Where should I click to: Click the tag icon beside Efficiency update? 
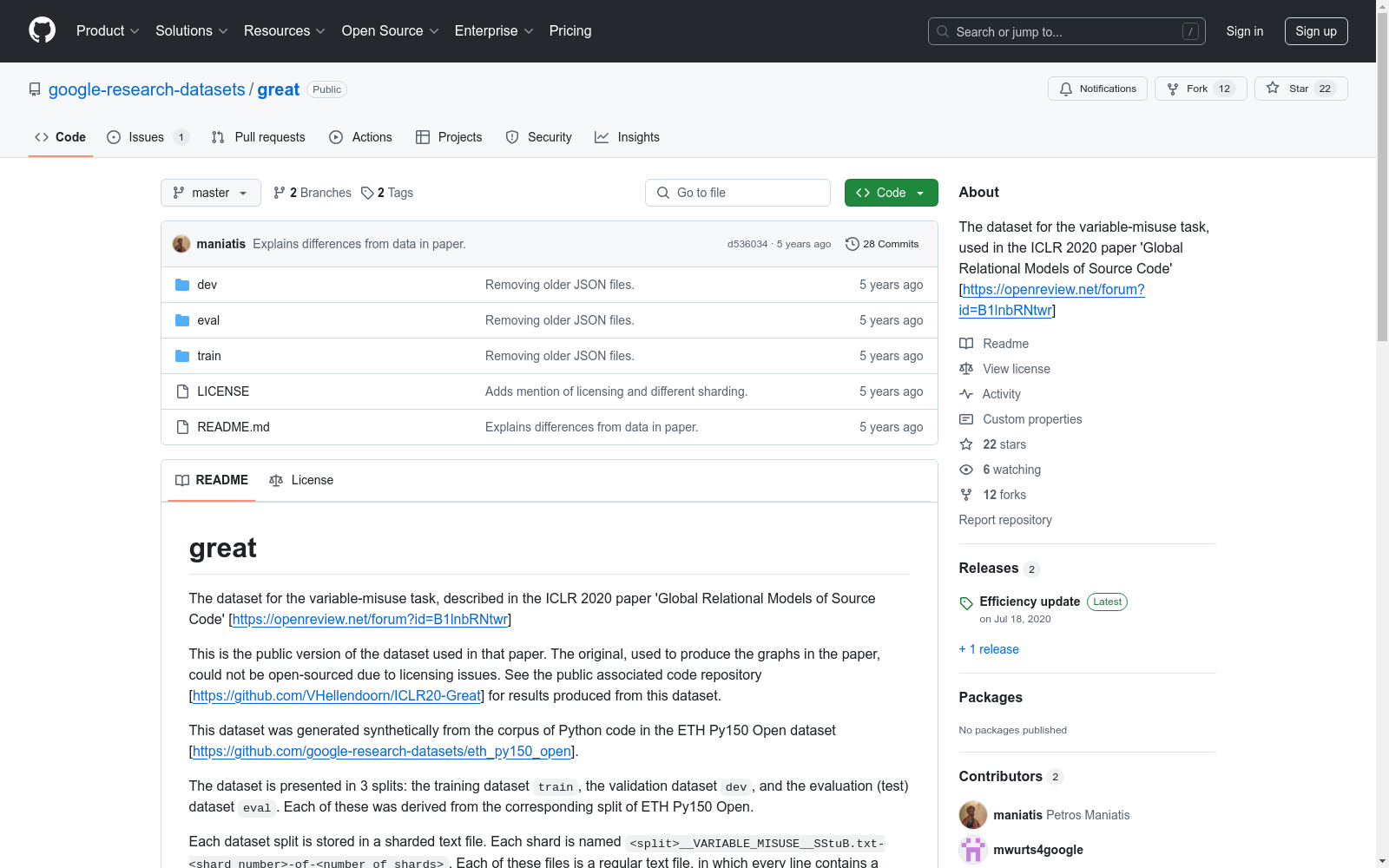966,603
